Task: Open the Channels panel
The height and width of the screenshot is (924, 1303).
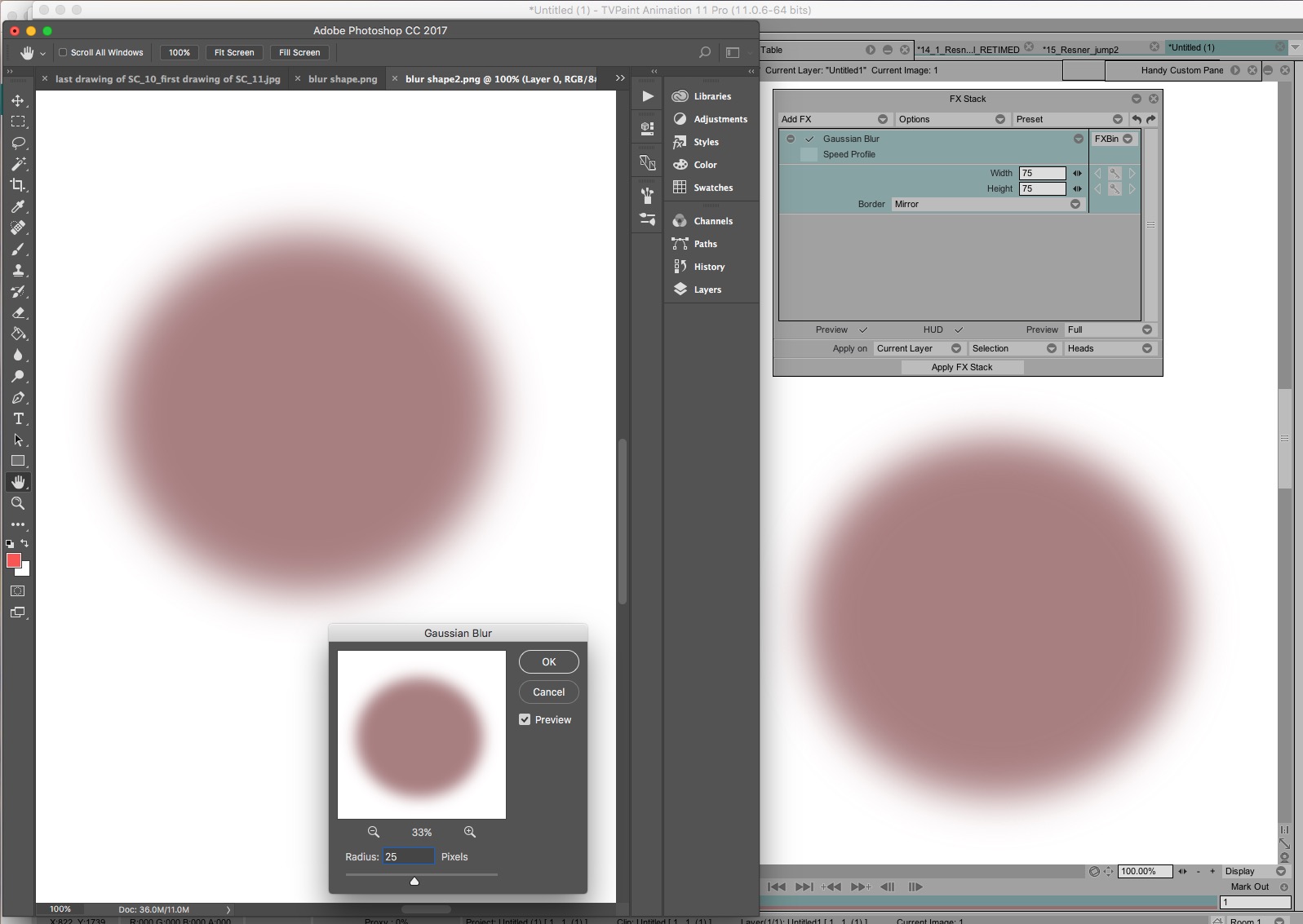Action: tap(713, 221)
